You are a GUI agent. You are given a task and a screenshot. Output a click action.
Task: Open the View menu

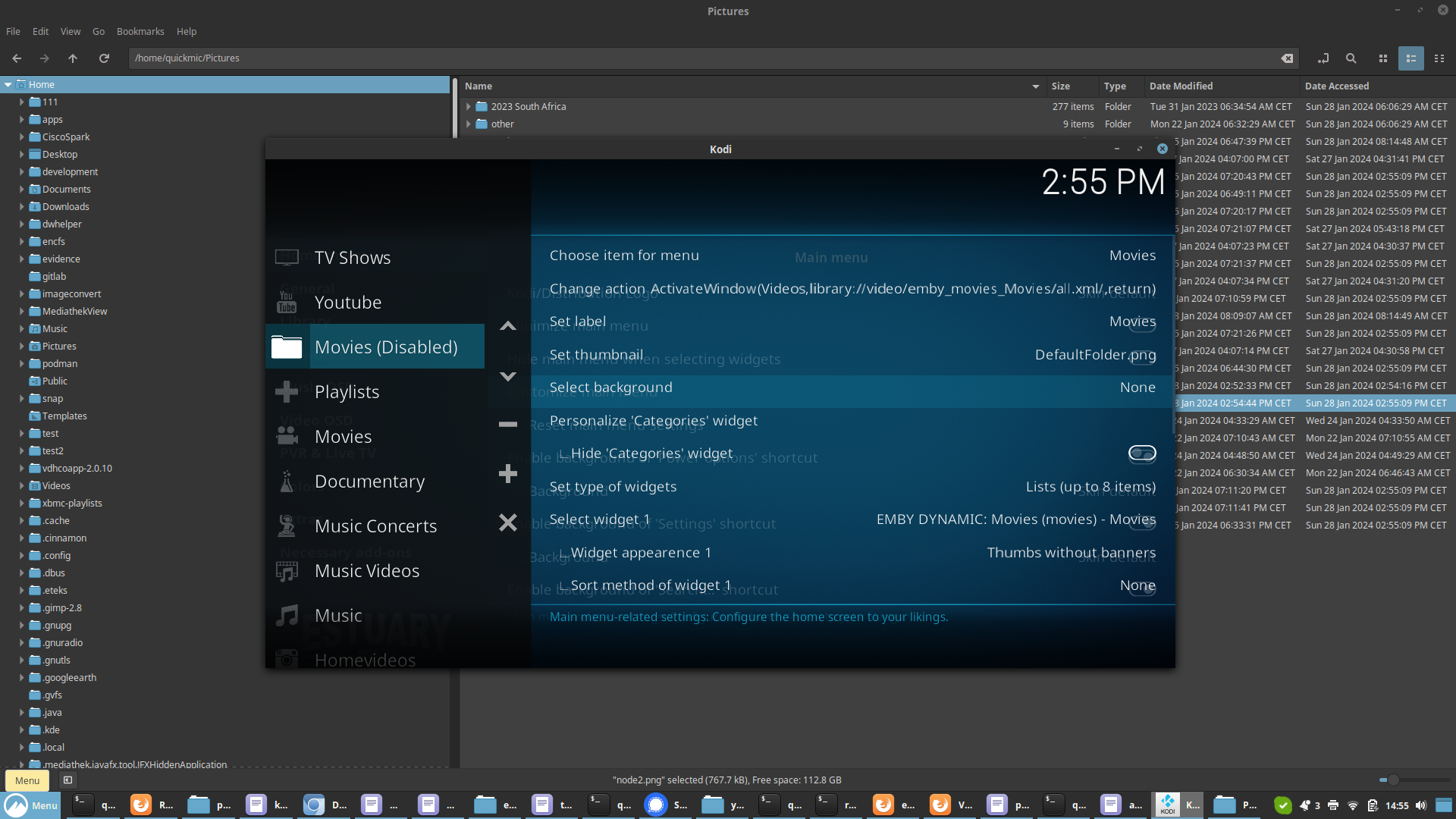pyautogui.click(x=70, y=32)
